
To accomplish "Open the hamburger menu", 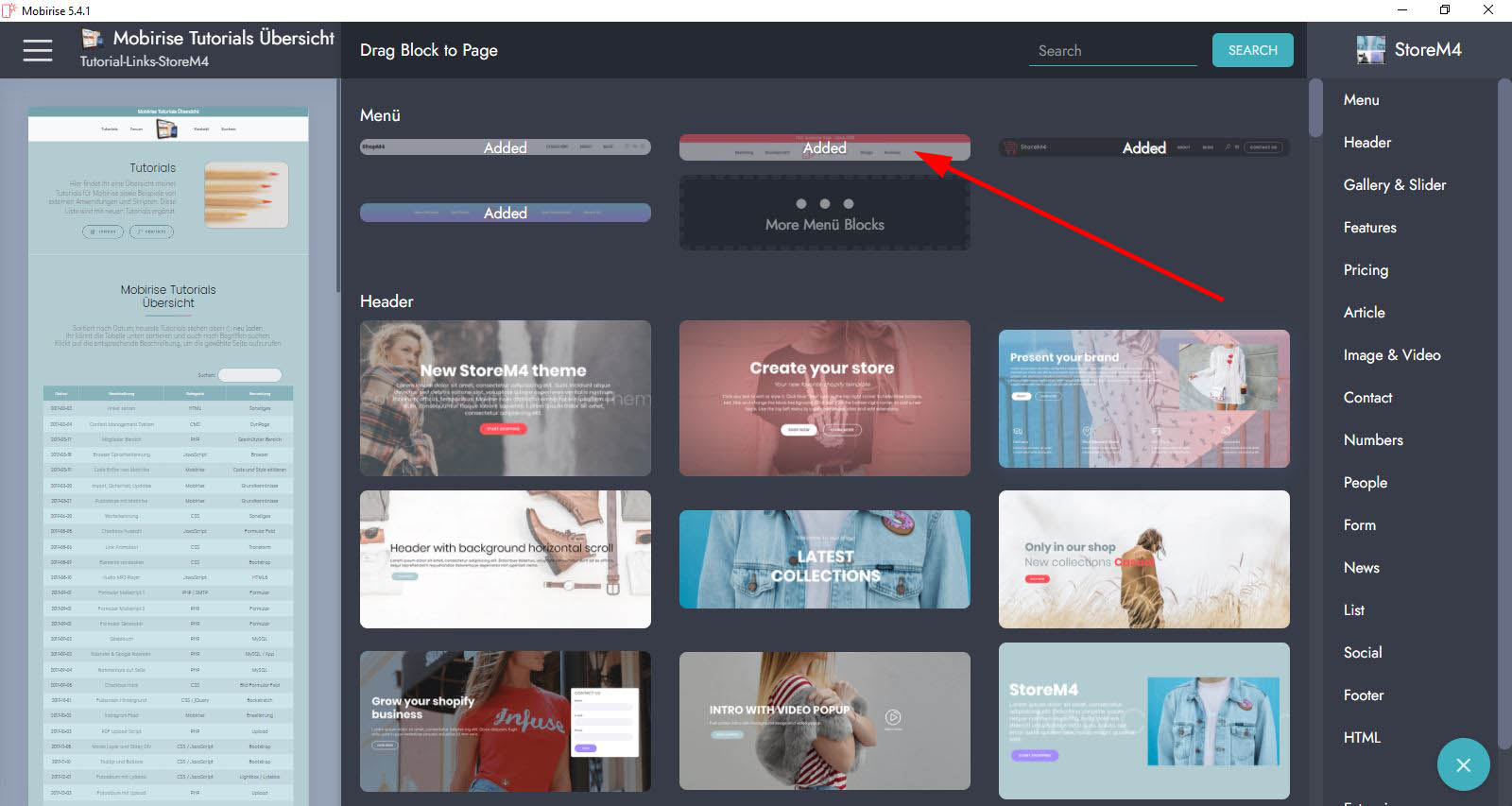I will [x=38, y=50].
